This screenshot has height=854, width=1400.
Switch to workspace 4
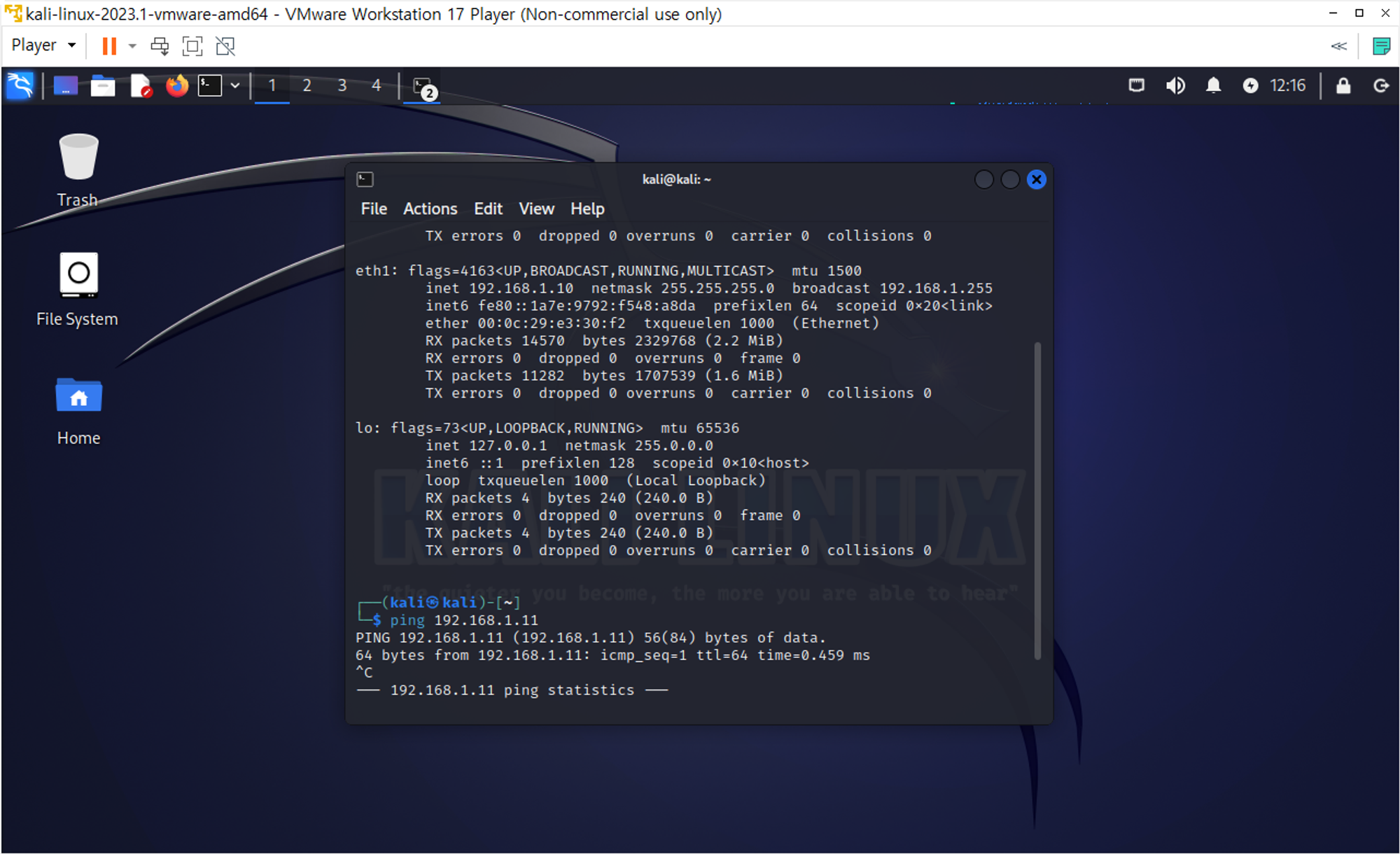tap(377, 85)
